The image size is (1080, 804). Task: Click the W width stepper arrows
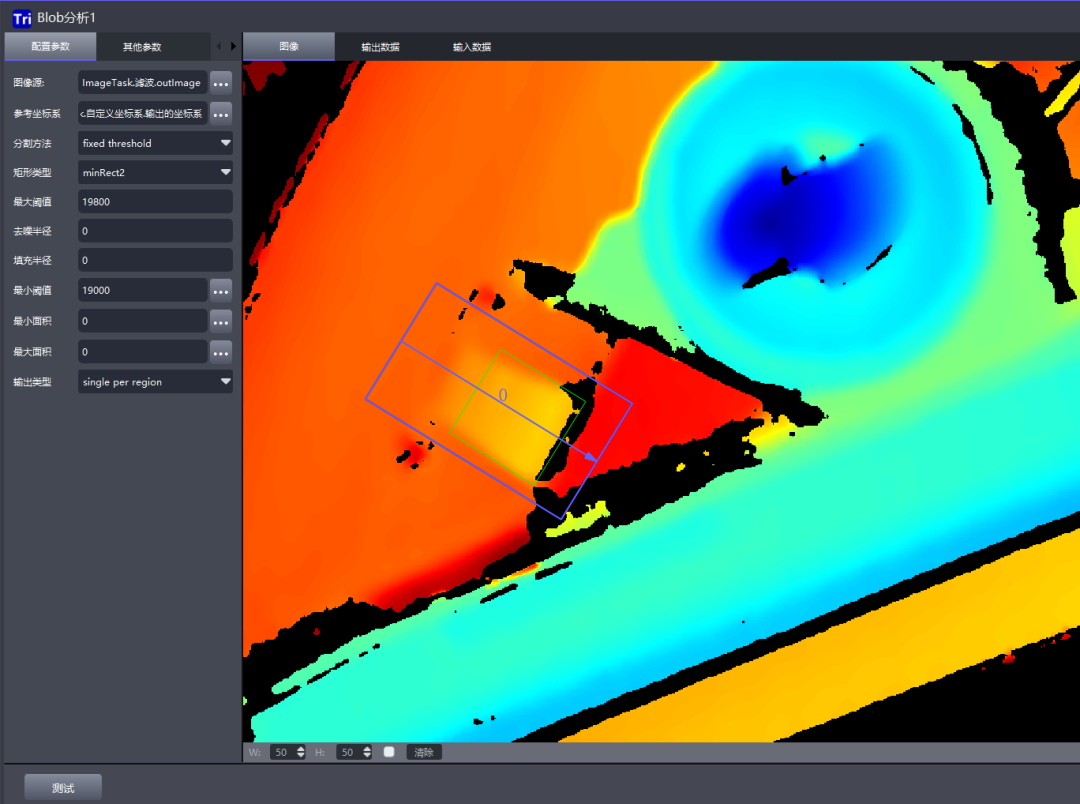coord(301,752)
